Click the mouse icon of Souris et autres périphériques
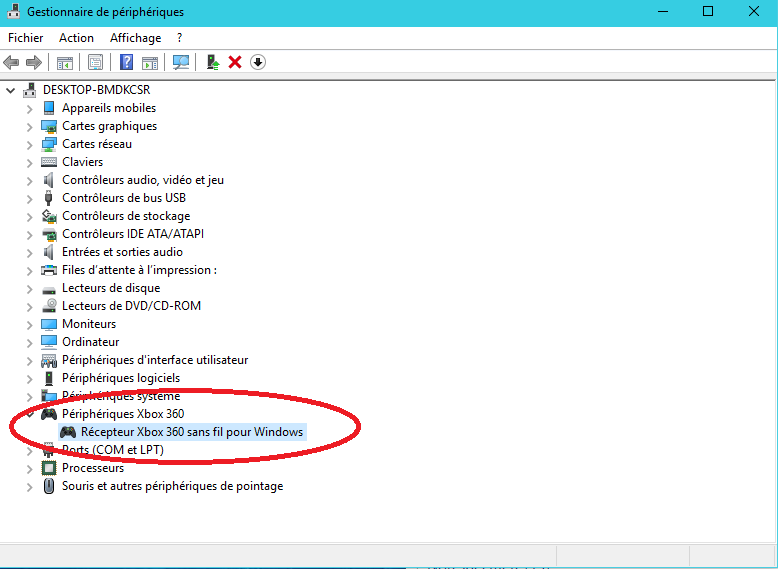 pos(49,486)
